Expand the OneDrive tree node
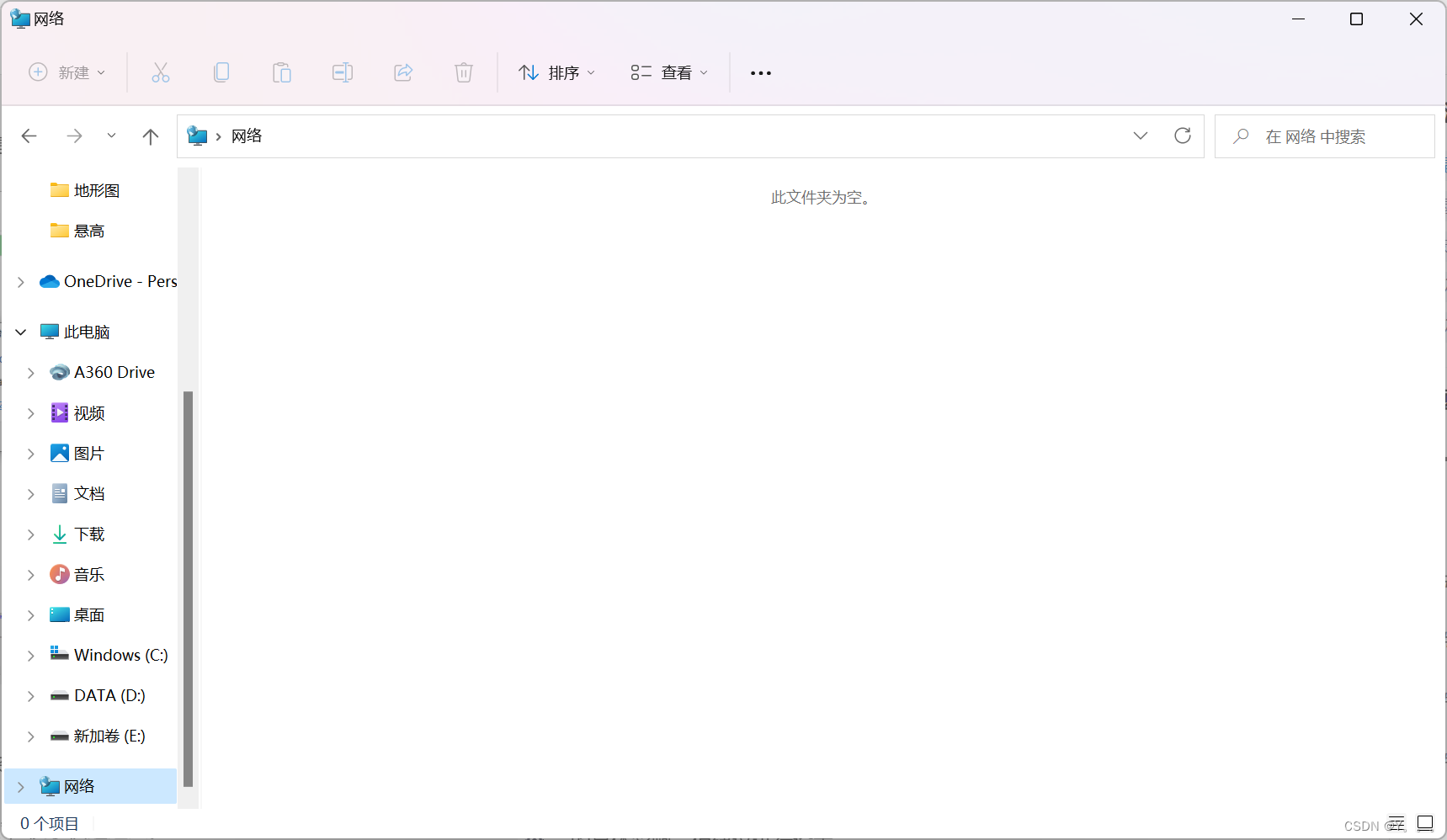 click(x=21, y=282)
